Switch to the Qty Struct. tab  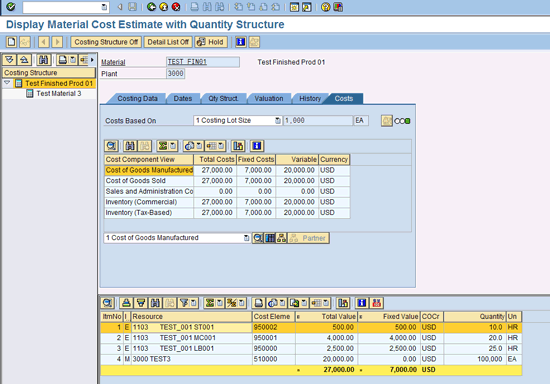click(223, 99)
